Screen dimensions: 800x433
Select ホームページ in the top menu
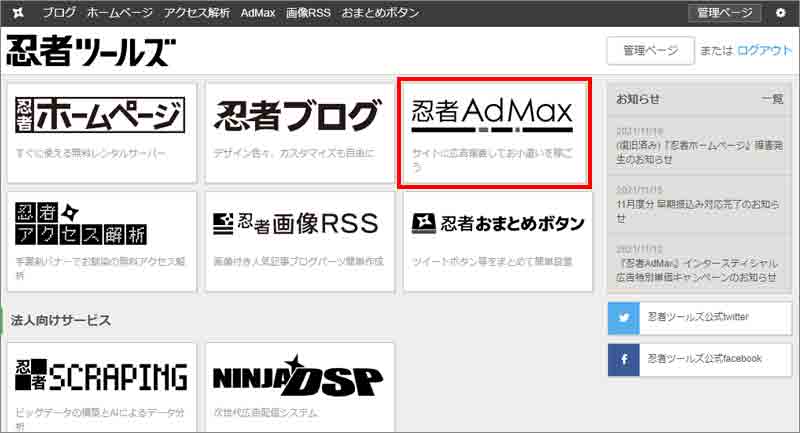coord(119,13)
